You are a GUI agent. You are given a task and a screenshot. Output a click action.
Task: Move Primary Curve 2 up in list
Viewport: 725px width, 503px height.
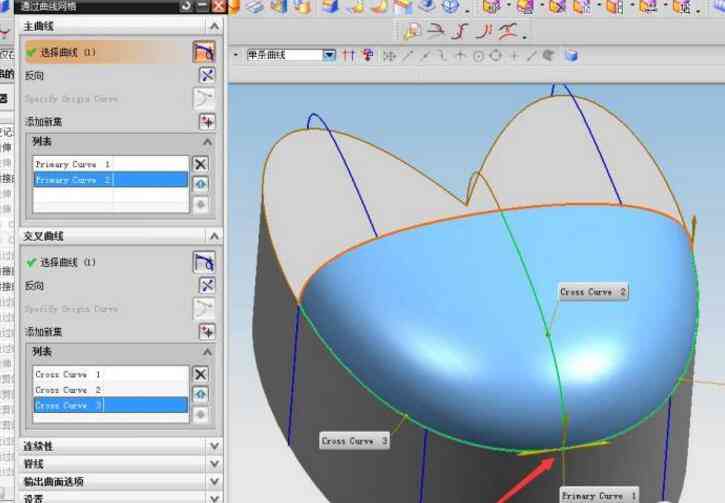click(200, 184)
